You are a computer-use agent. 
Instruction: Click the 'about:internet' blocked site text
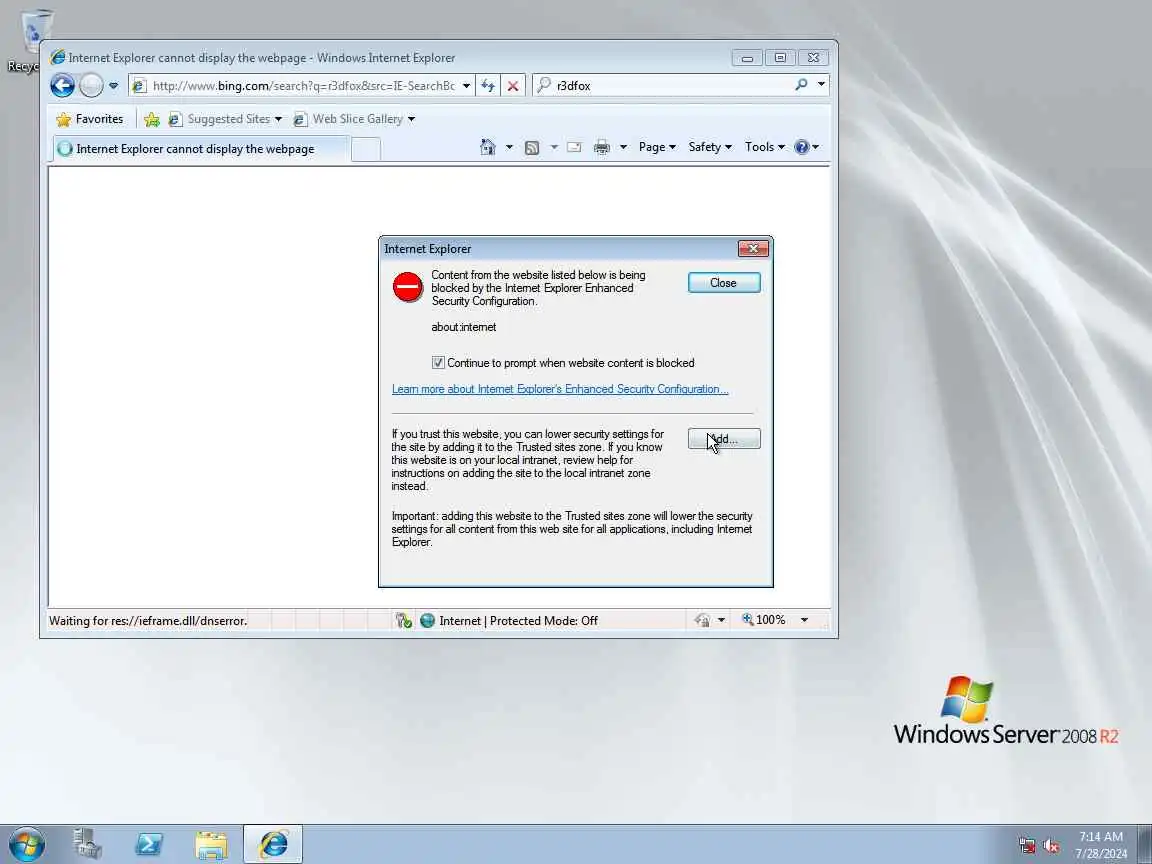(x=464, y=327)
